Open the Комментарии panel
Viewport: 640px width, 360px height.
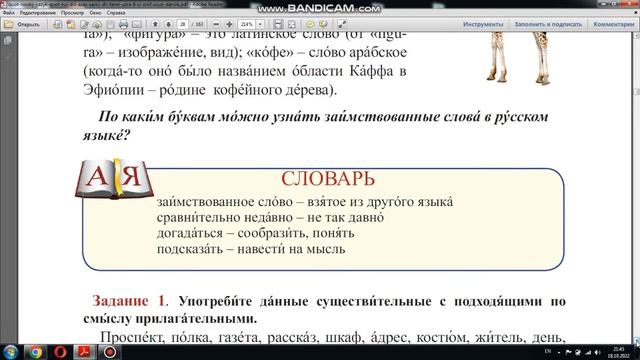click(614, 24)
